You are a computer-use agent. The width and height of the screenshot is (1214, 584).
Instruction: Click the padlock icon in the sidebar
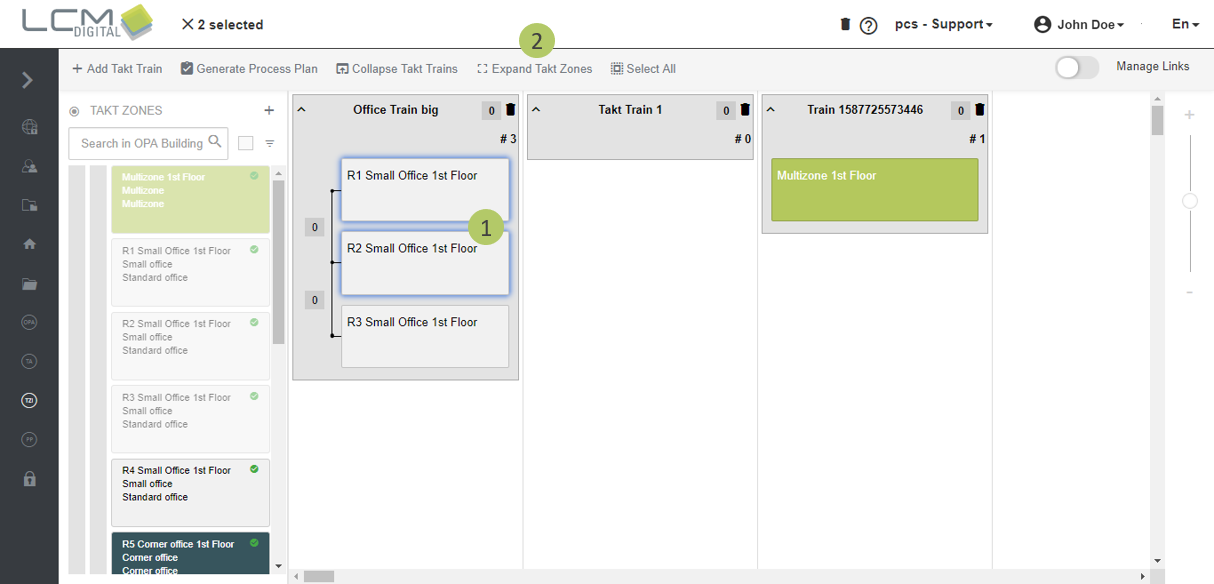29,478
